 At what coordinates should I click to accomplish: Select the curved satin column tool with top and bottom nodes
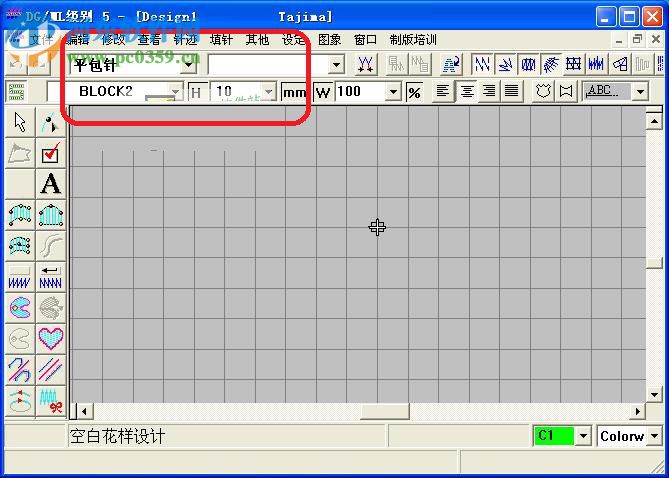coord(20,215)
